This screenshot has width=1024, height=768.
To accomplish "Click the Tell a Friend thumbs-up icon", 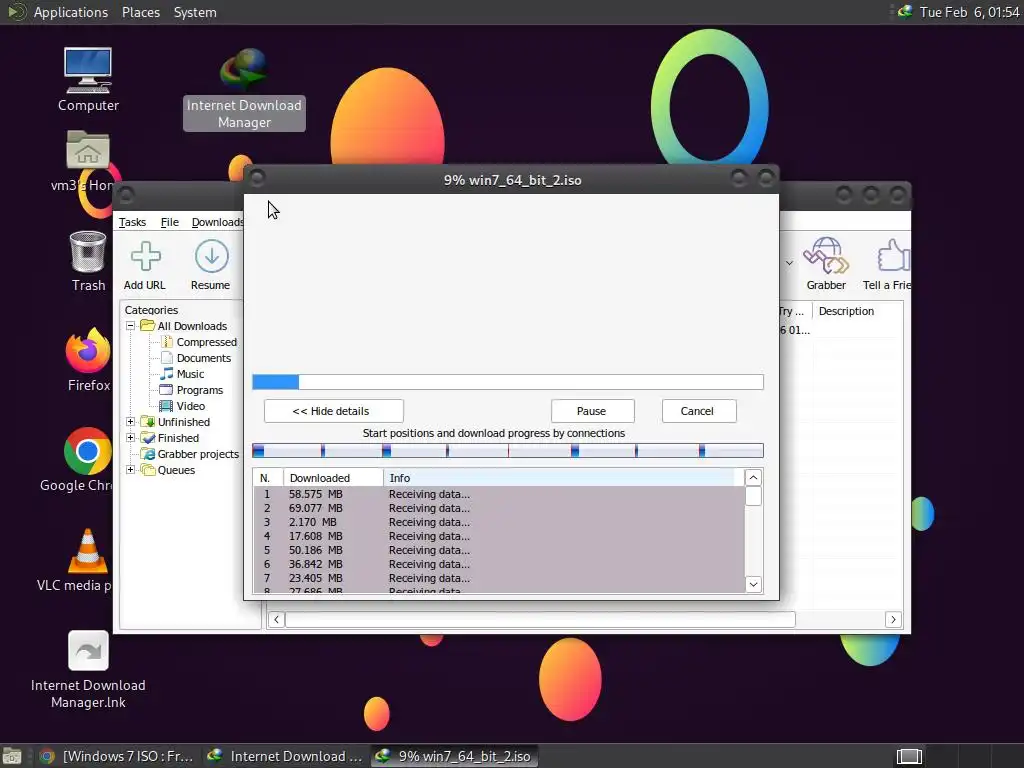I will click(893, 255).
